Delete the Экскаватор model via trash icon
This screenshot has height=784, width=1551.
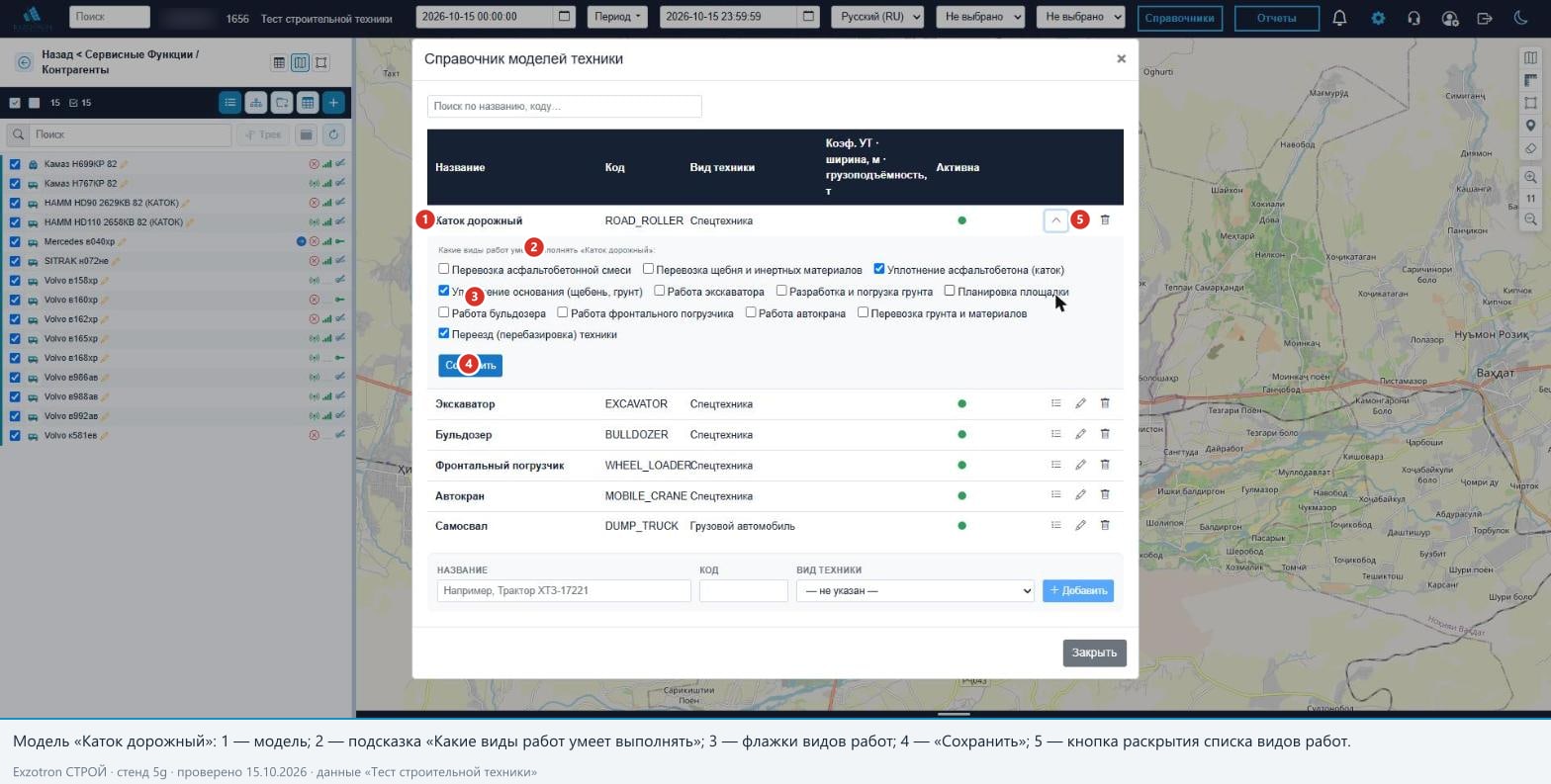pyautogui.click(x=1105, y=403)
